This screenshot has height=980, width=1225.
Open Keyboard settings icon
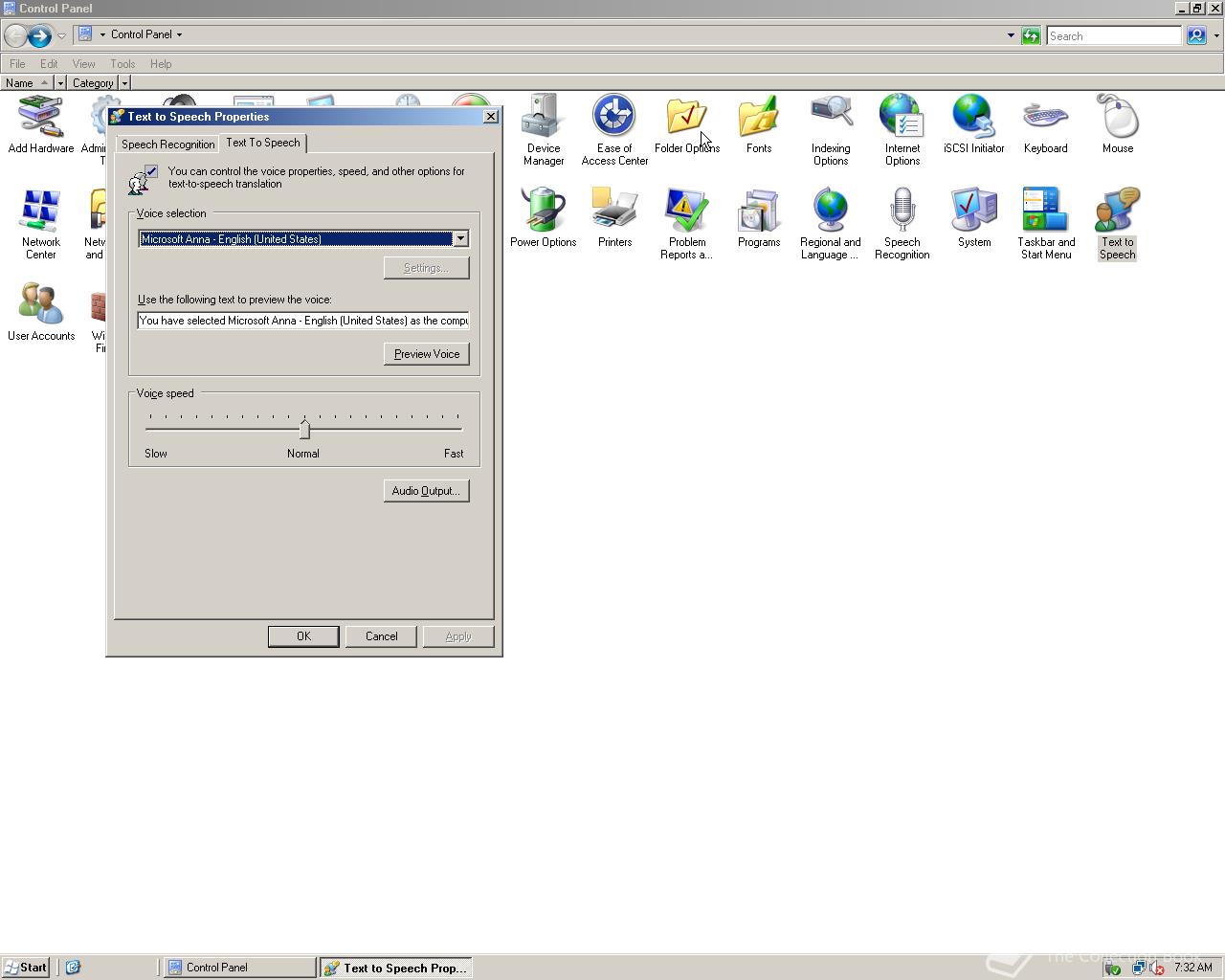click(x=1046, y=125)
